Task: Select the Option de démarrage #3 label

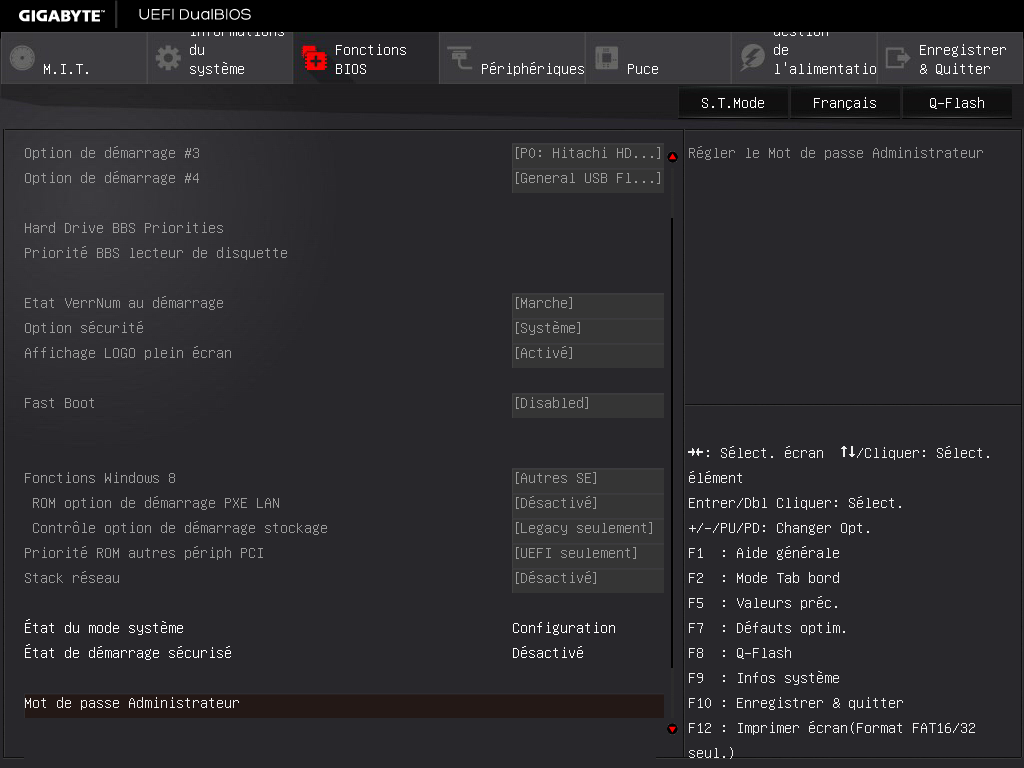Action: (x=112, y=153)
